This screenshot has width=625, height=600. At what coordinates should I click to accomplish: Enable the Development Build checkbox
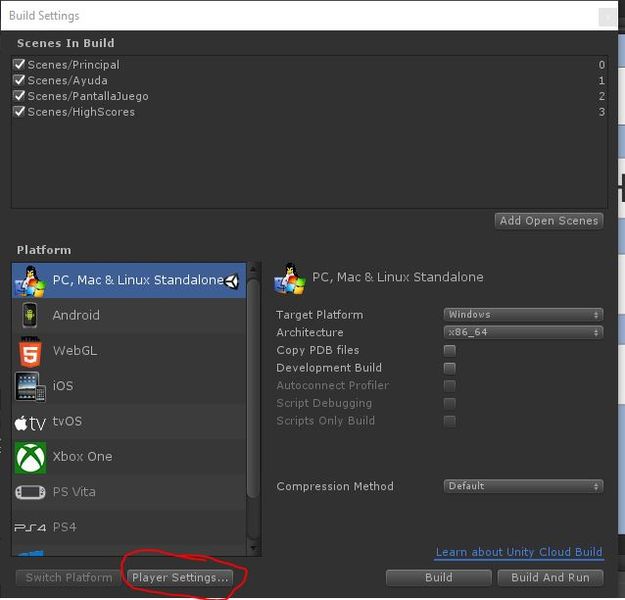[450, 368]
